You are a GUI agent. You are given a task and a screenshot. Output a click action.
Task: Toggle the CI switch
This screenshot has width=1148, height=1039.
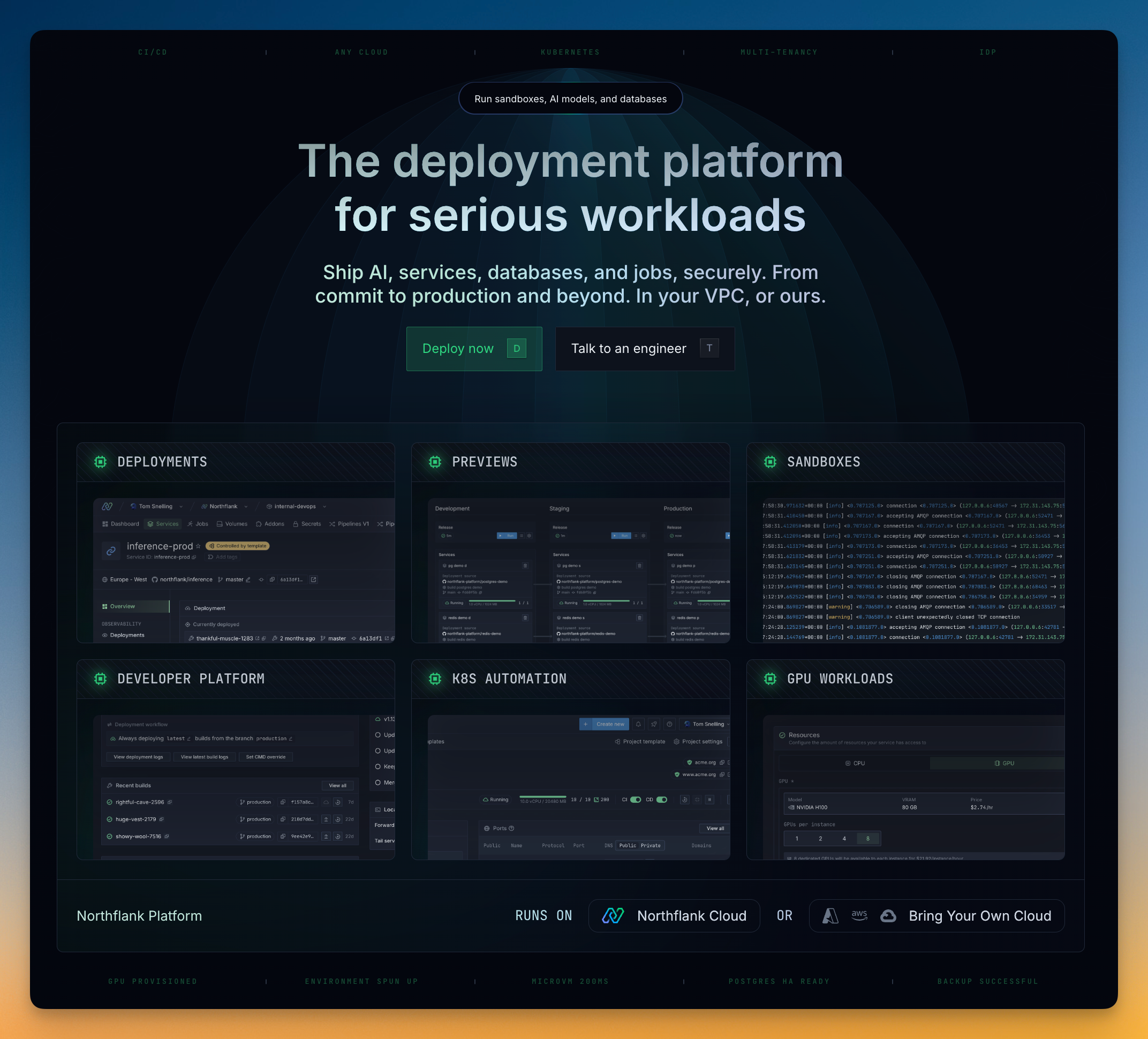[636, 799]
